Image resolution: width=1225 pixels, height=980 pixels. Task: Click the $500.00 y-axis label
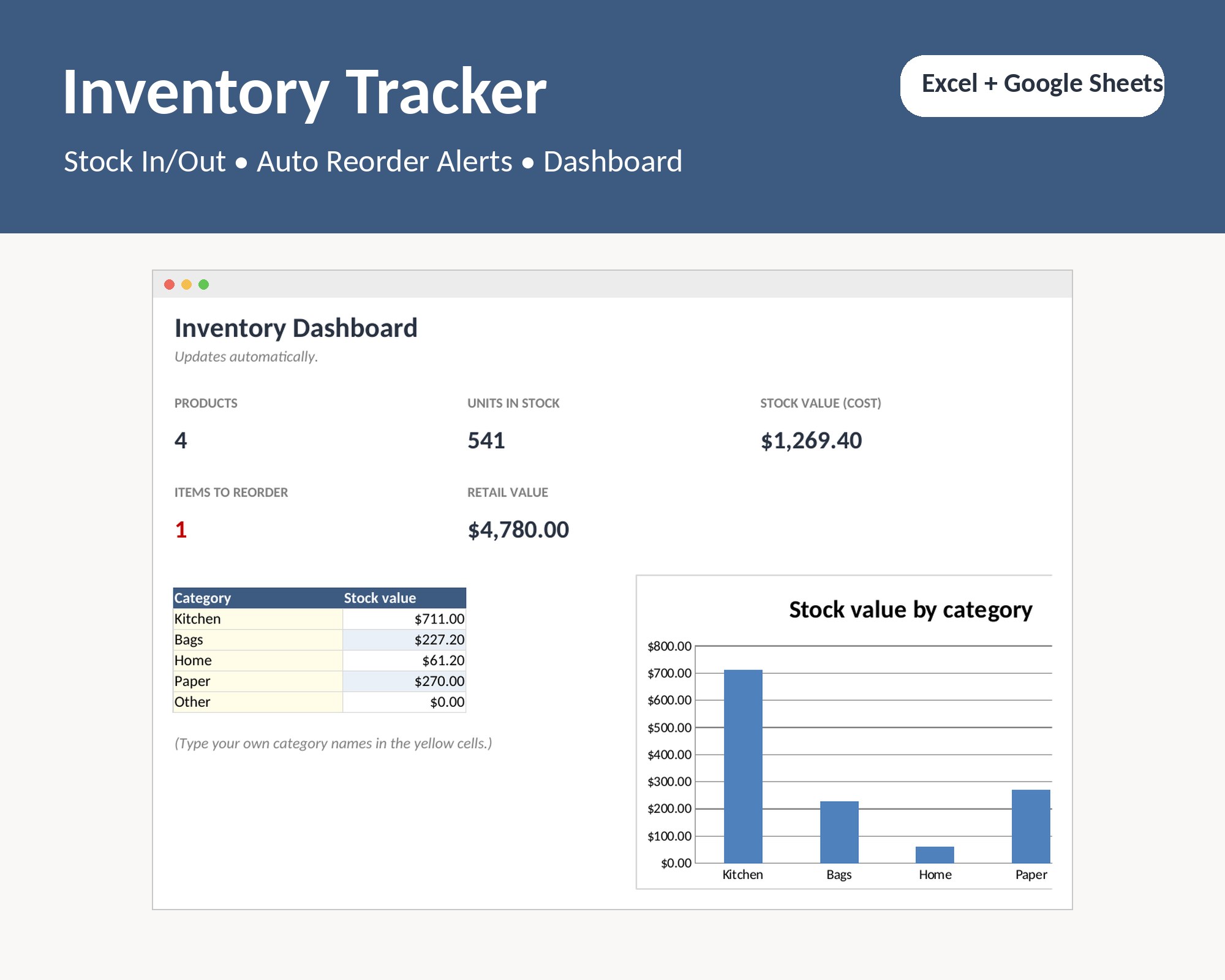click(669, 728)
